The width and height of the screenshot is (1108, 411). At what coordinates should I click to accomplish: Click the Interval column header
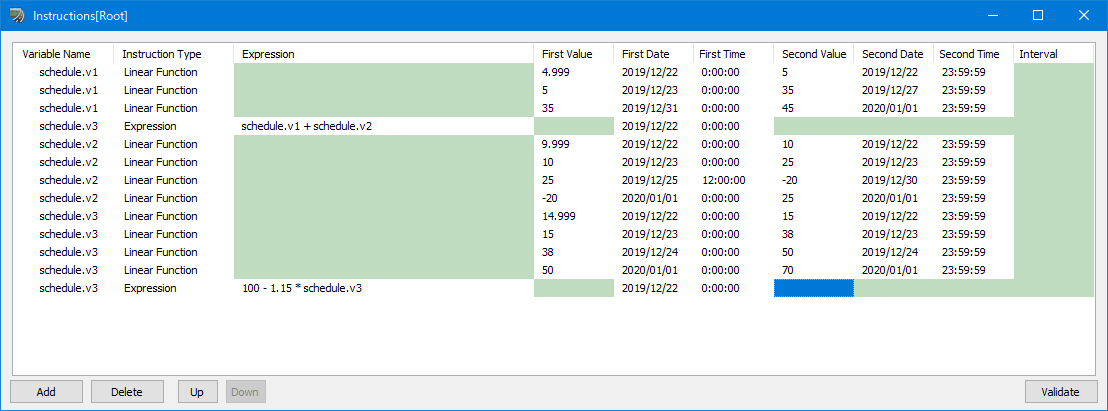click(x=1054, y=54)
